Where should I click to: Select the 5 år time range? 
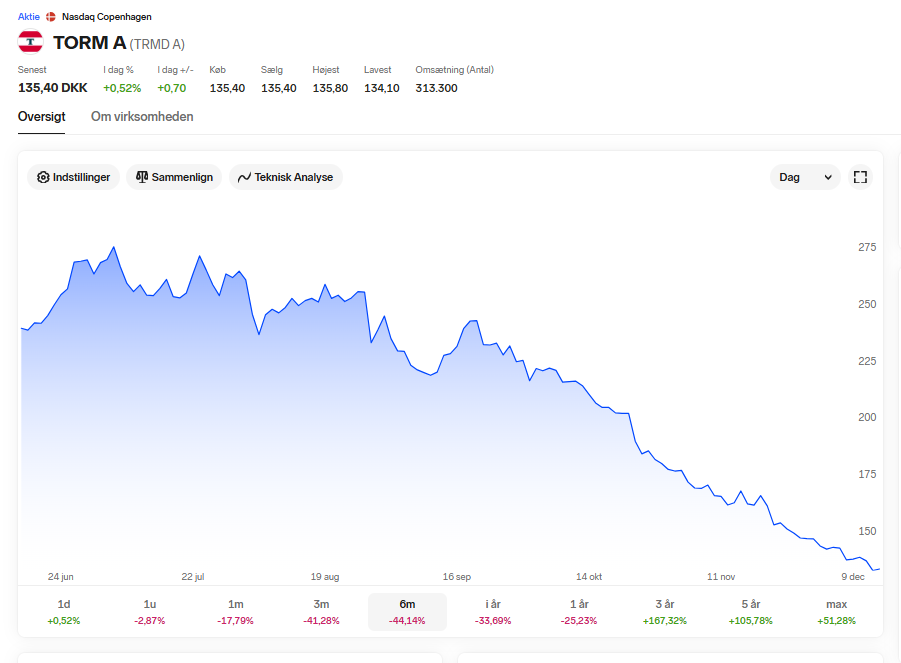[751, 612]
